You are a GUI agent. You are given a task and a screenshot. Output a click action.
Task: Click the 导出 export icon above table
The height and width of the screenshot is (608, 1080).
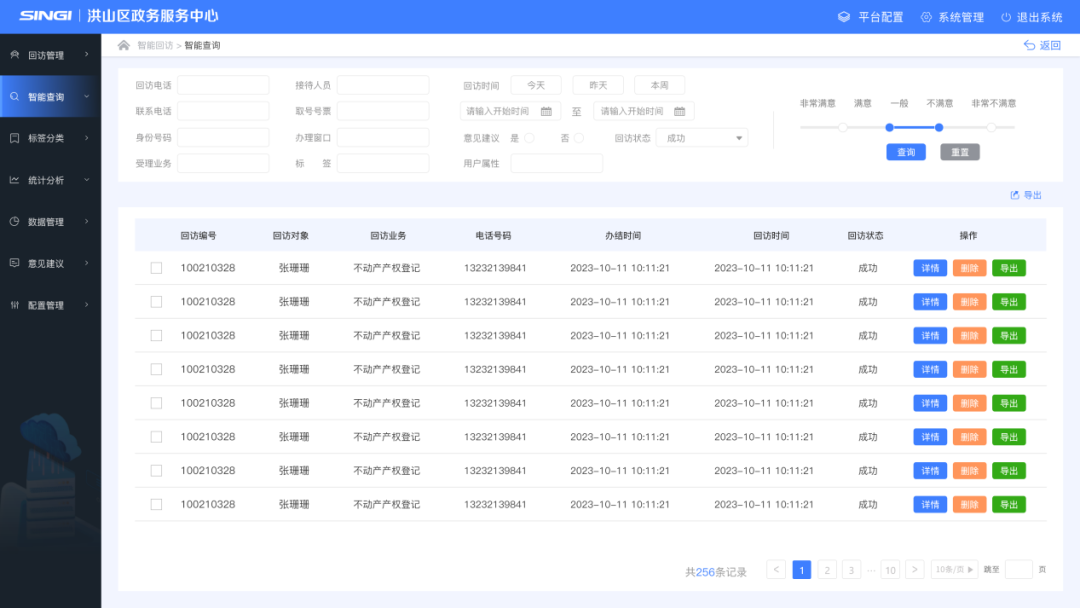pos(1015,195)
